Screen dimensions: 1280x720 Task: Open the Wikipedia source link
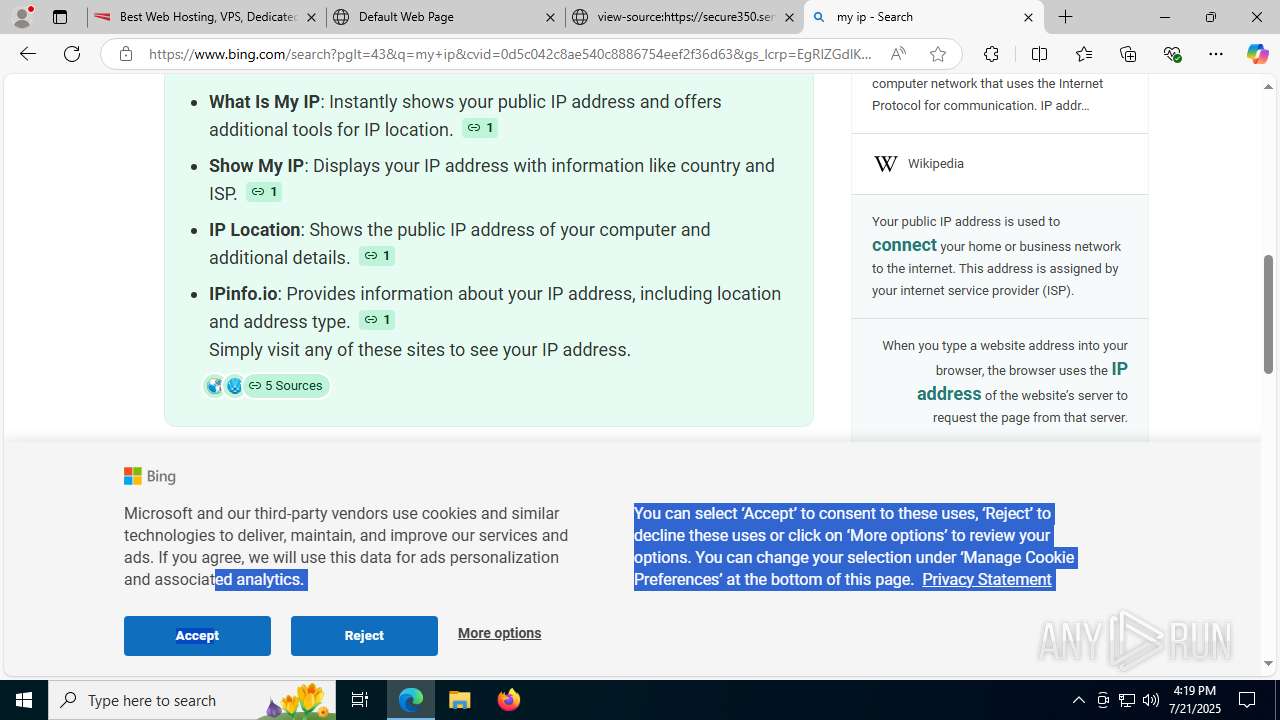pyautogui.click(x=936, y=164)
